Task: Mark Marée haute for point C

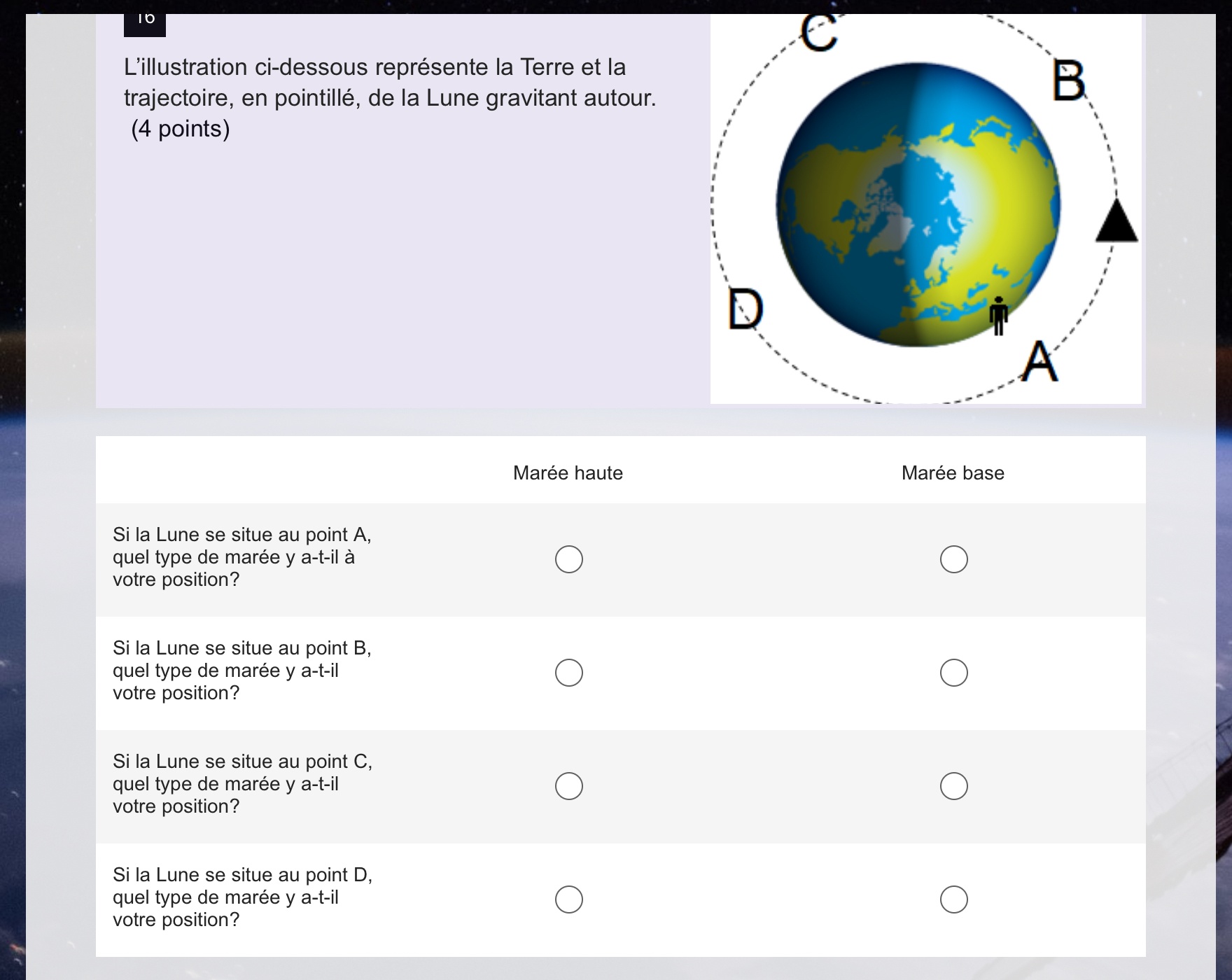Action: 568,786
